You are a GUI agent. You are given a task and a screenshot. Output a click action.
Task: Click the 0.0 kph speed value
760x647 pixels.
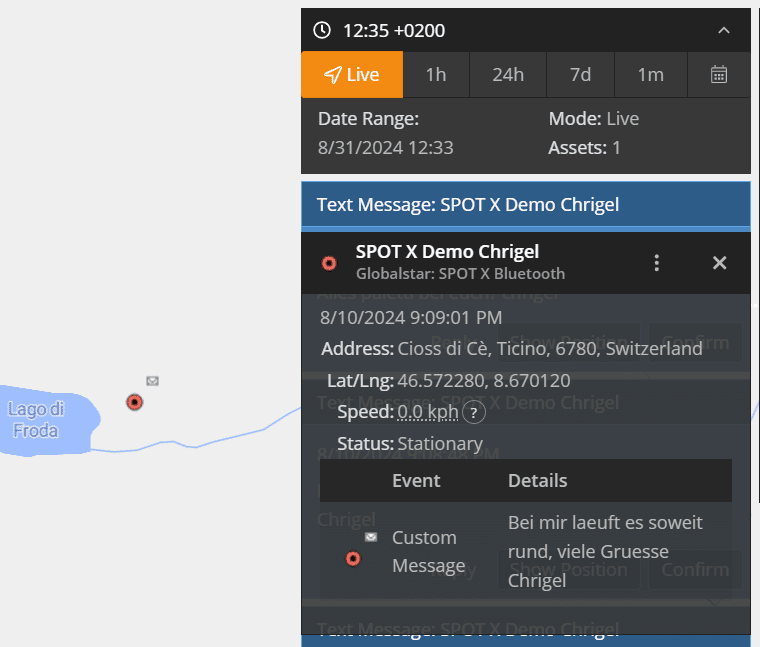point(428,412)
